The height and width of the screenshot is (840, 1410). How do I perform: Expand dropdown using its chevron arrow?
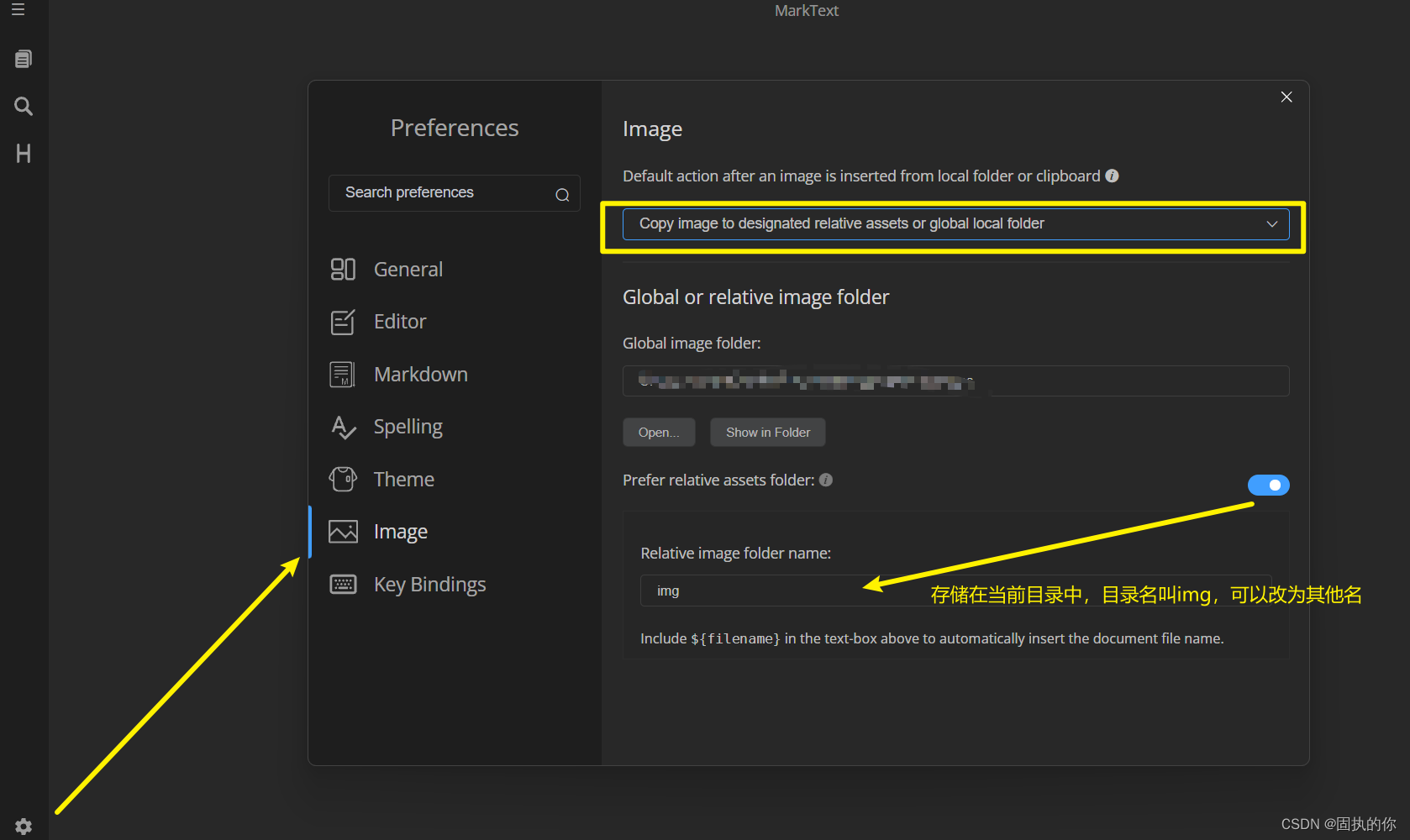pos(1272,224)
